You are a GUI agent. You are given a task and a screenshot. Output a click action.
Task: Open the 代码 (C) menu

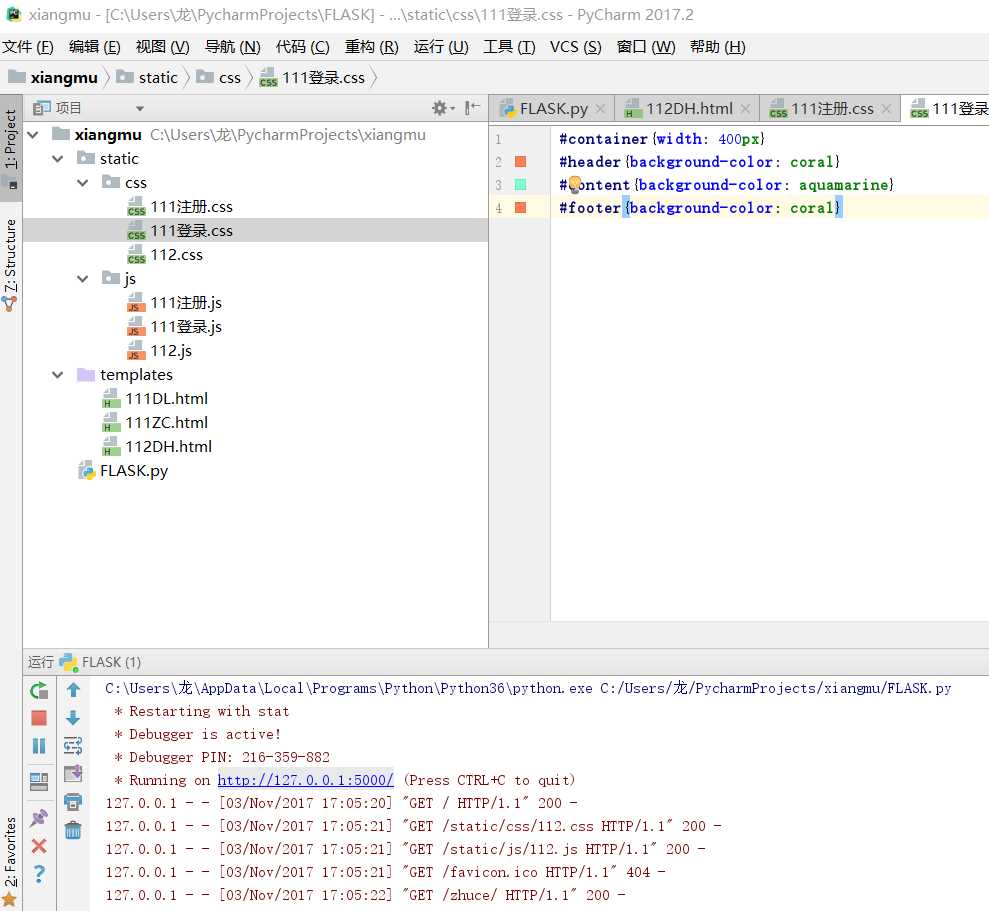click(x=303, y=47)
